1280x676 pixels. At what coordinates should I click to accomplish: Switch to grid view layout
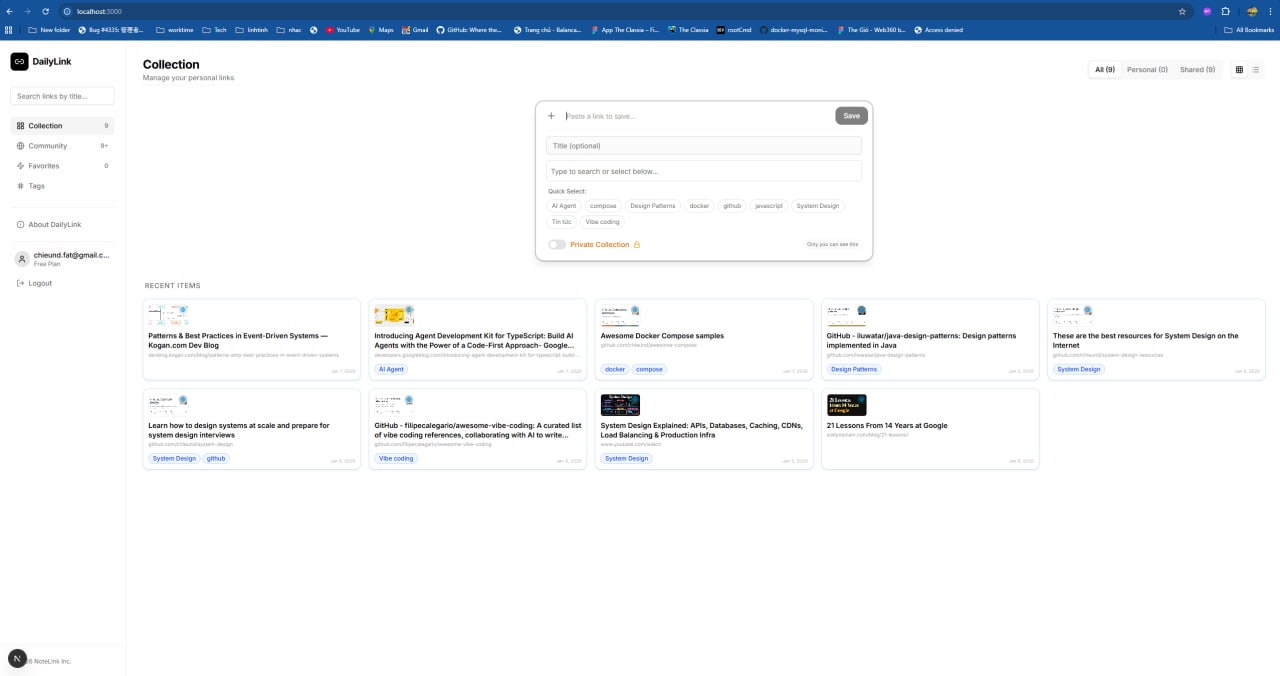coord(1239,69)
